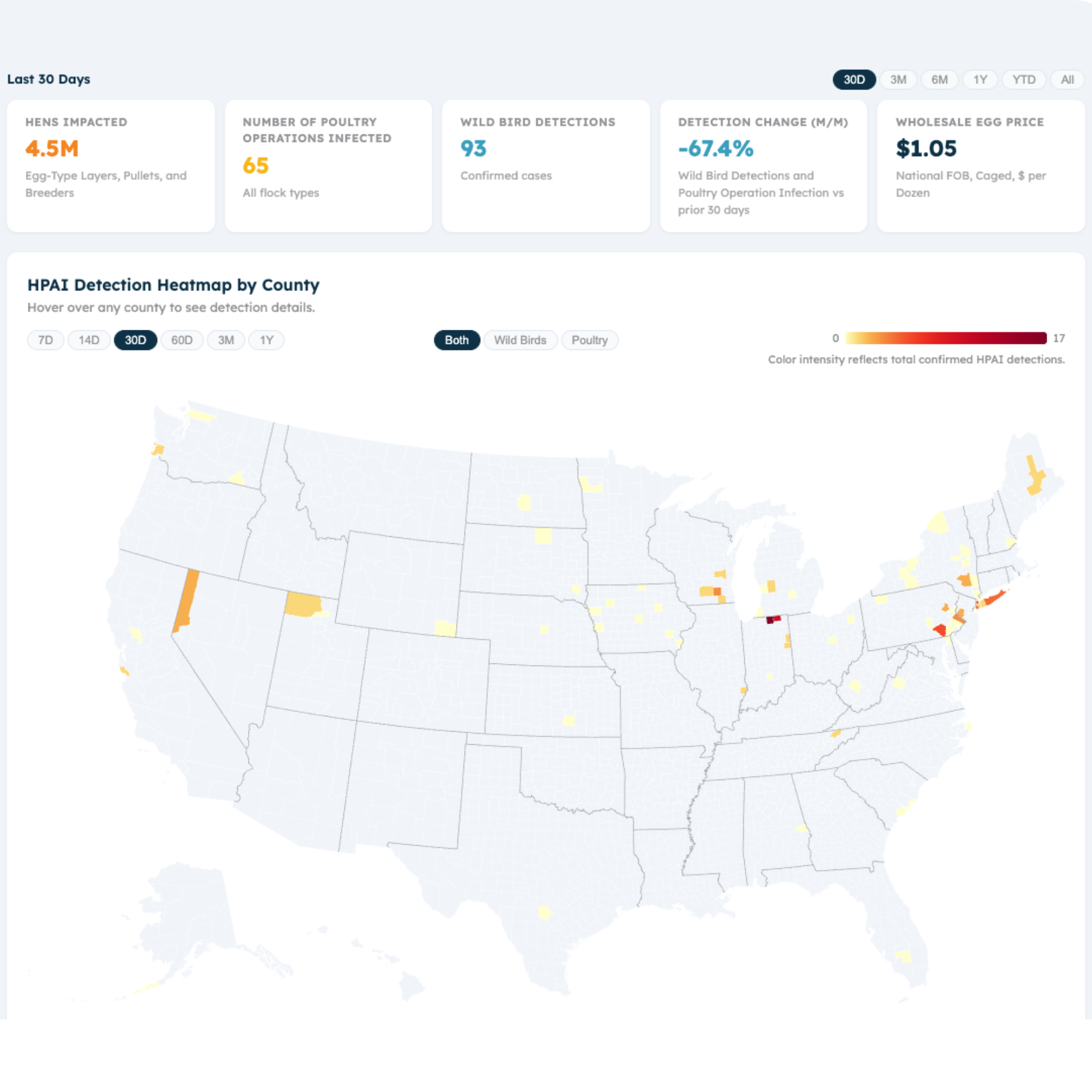Screen dimensions: 1092x1092
Task: Click the heatmap color intensity legend bar
Action: (x=946, y=338)
